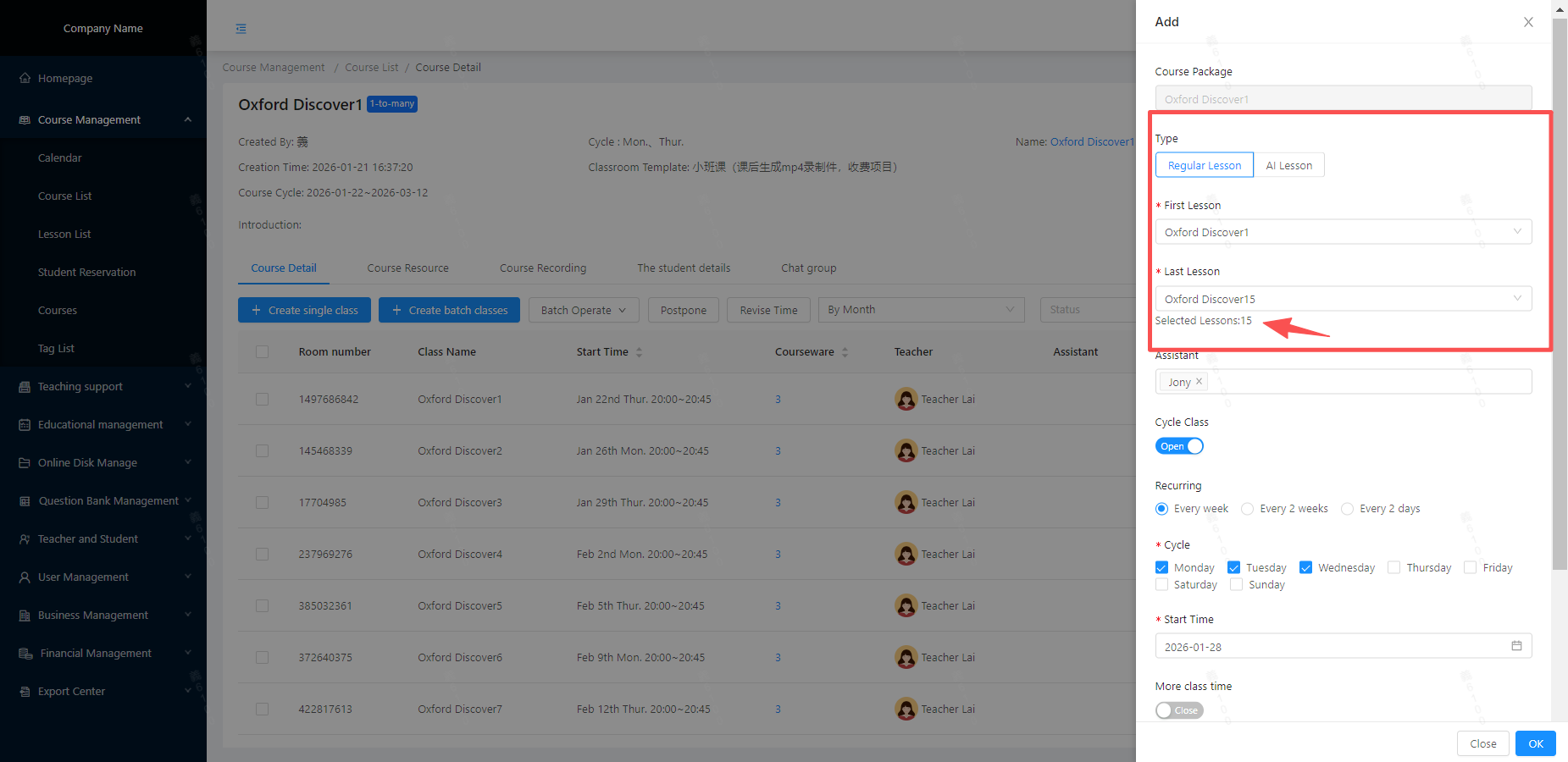Sort by Courseware column arrows
1568x762 pixels.
pos(845,352)
